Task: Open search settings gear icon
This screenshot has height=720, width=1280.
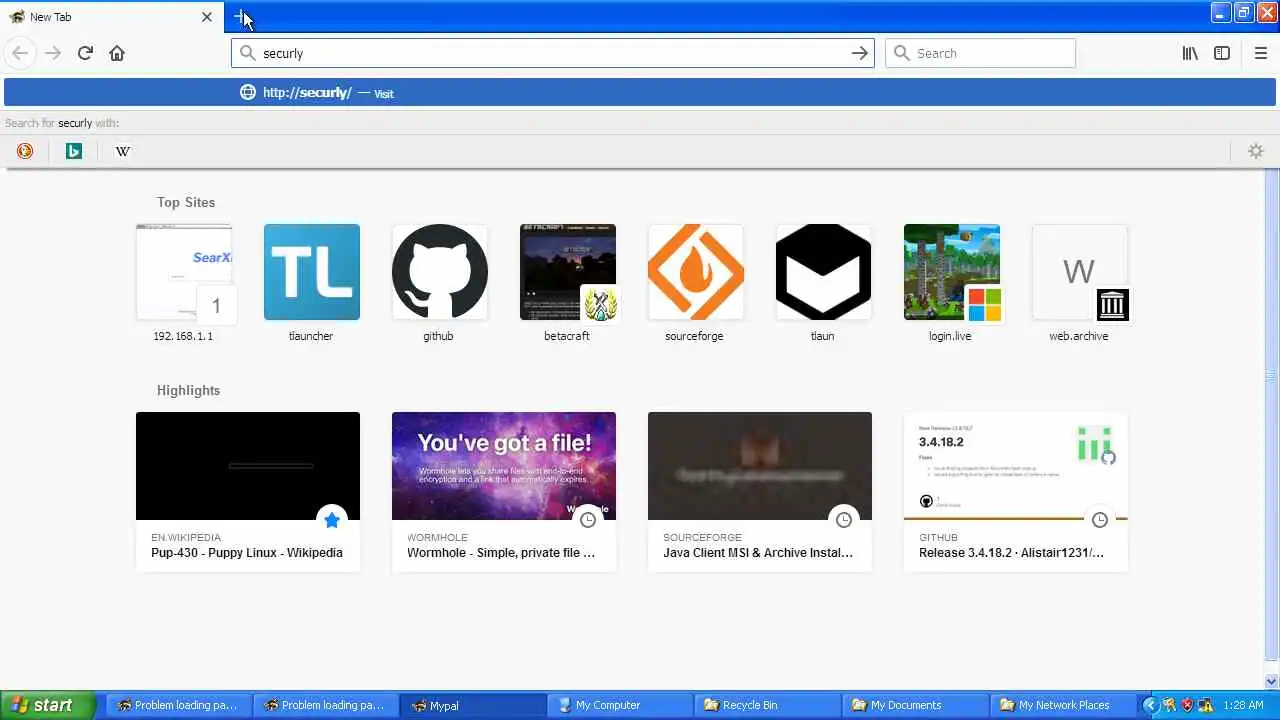Action: click(x=1256, y=151)
